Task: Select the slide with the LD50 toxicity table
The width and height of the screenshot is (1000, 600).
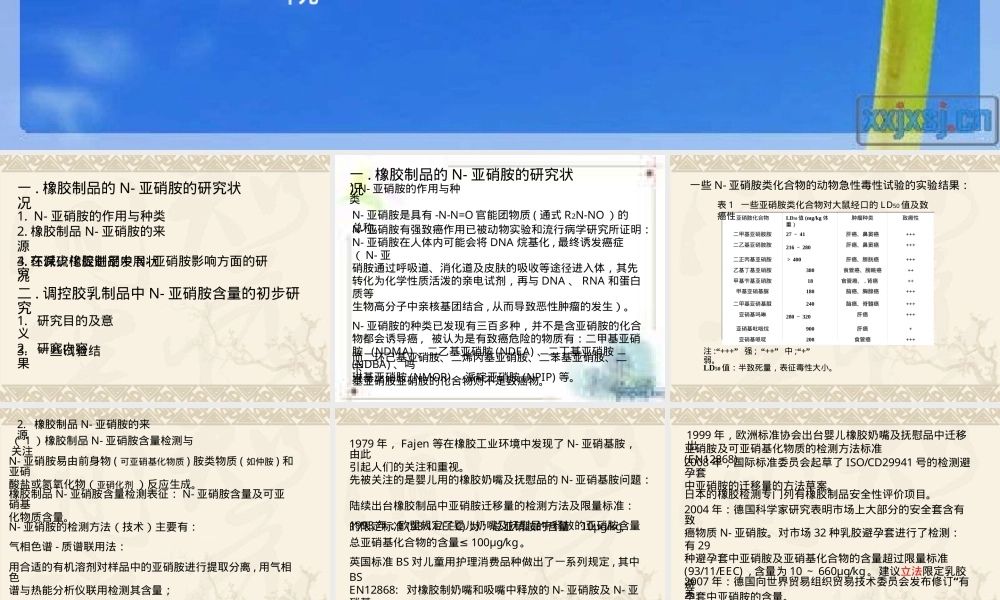Action: pyautogui.click(x=835, y=278)
